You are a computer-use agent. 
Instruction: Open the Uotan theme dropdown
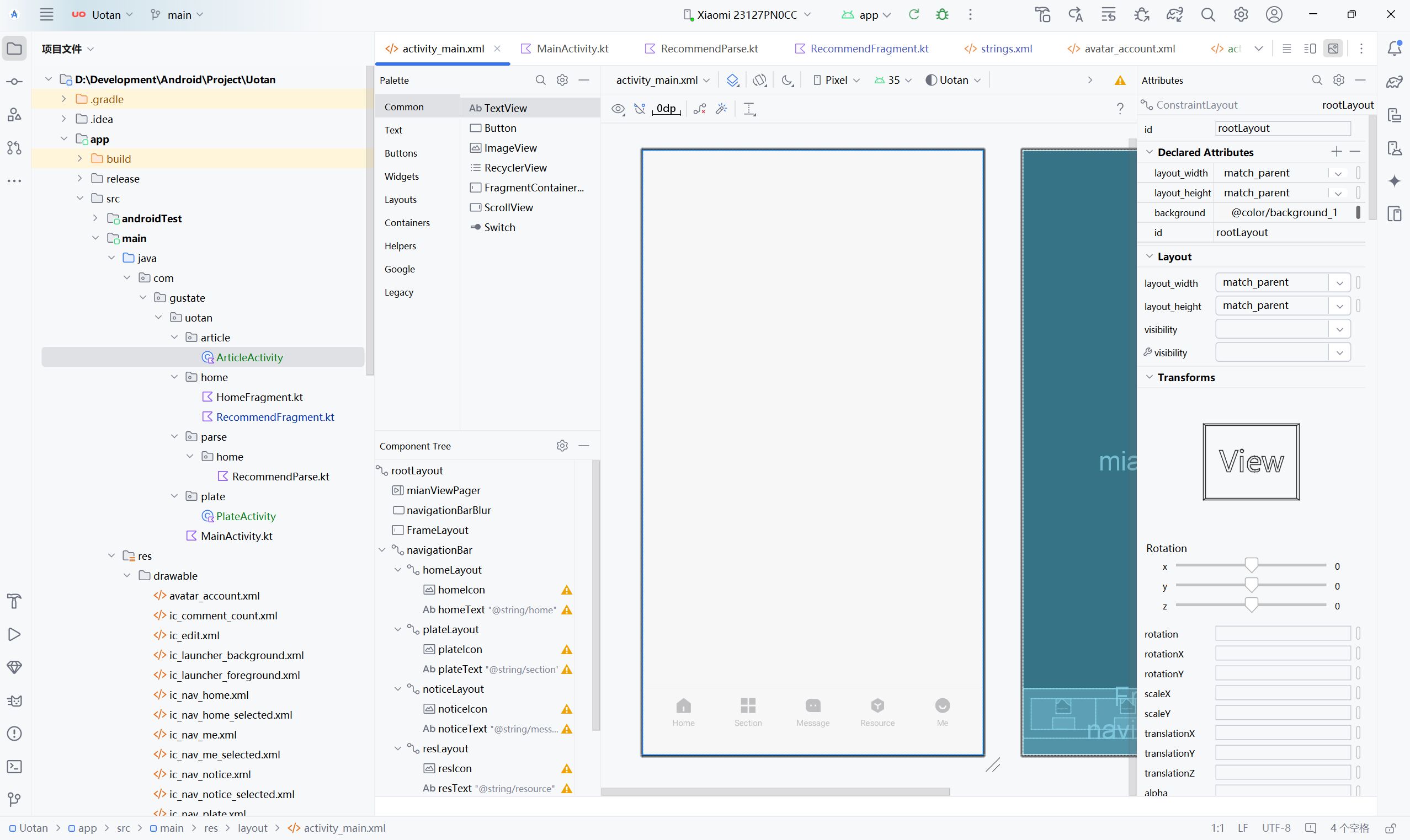tap(954, 81)
